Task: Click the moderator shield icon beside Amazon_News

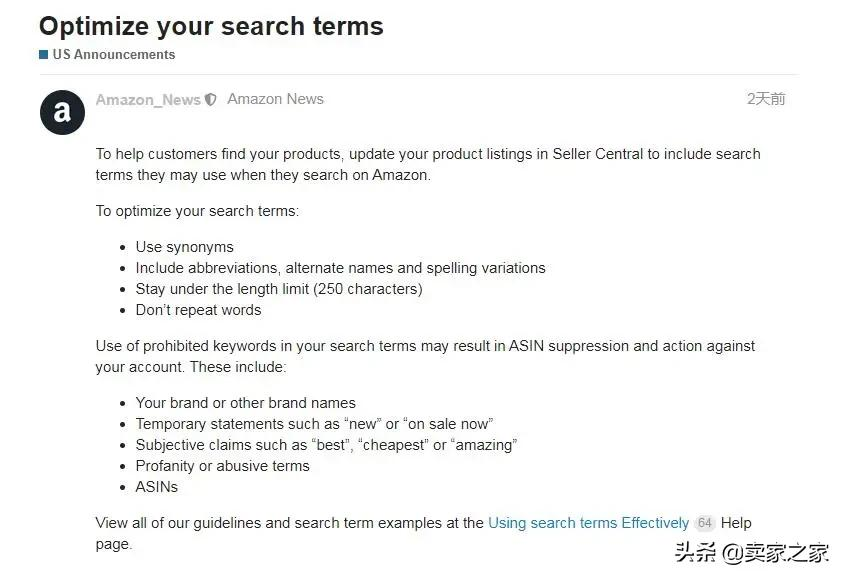Action: point(211,100)
